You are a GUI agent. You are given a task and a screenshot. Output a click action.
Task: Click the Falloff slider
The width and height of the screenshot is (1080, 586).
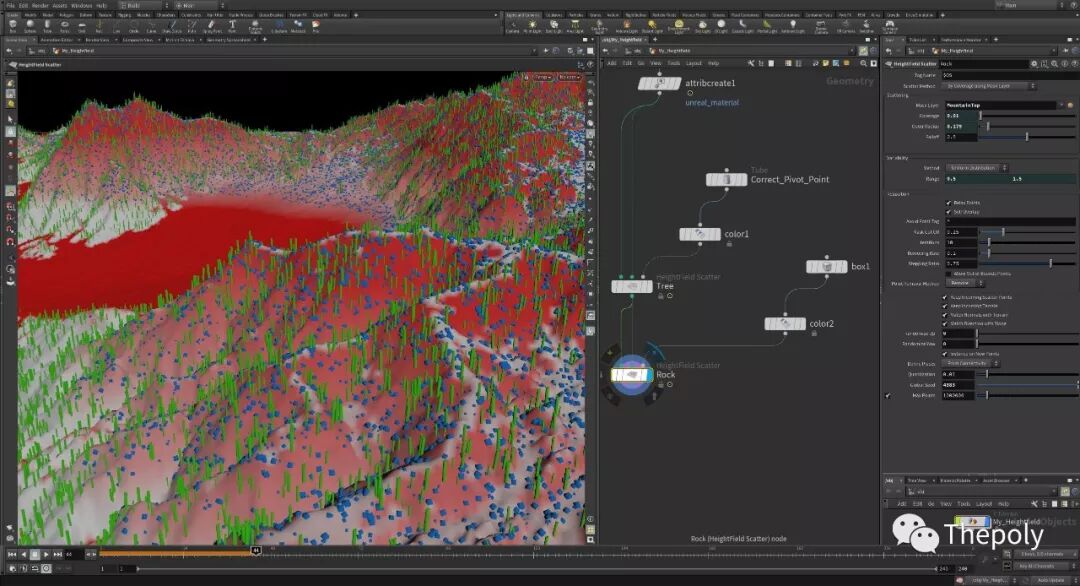coord(1026,137)
